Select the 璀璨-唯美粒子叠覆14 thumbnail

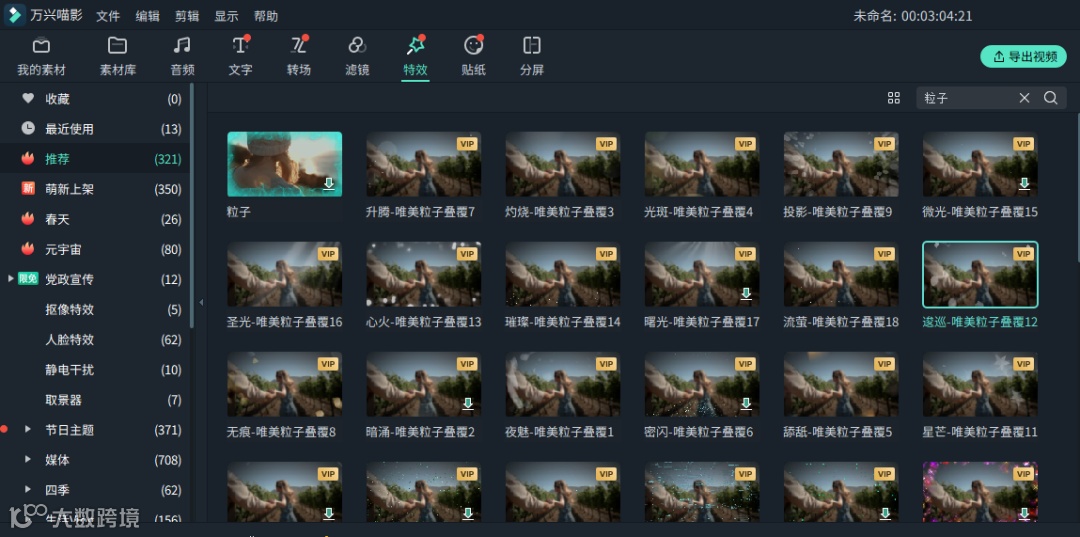click(x=563, y=275)
